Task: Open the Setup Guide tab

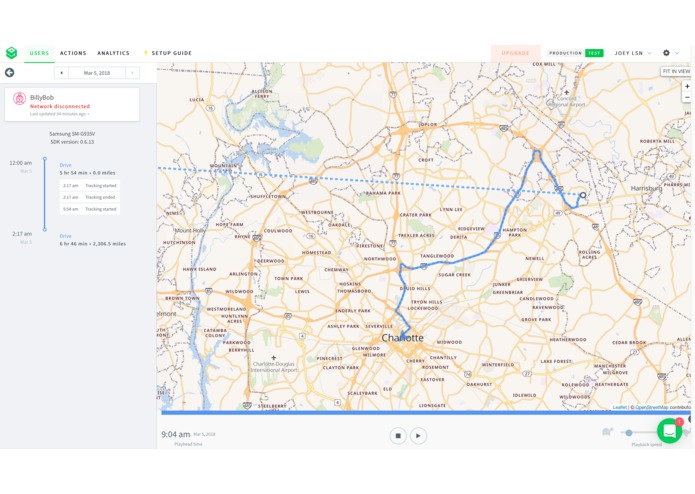Action: tap(172, 53)
